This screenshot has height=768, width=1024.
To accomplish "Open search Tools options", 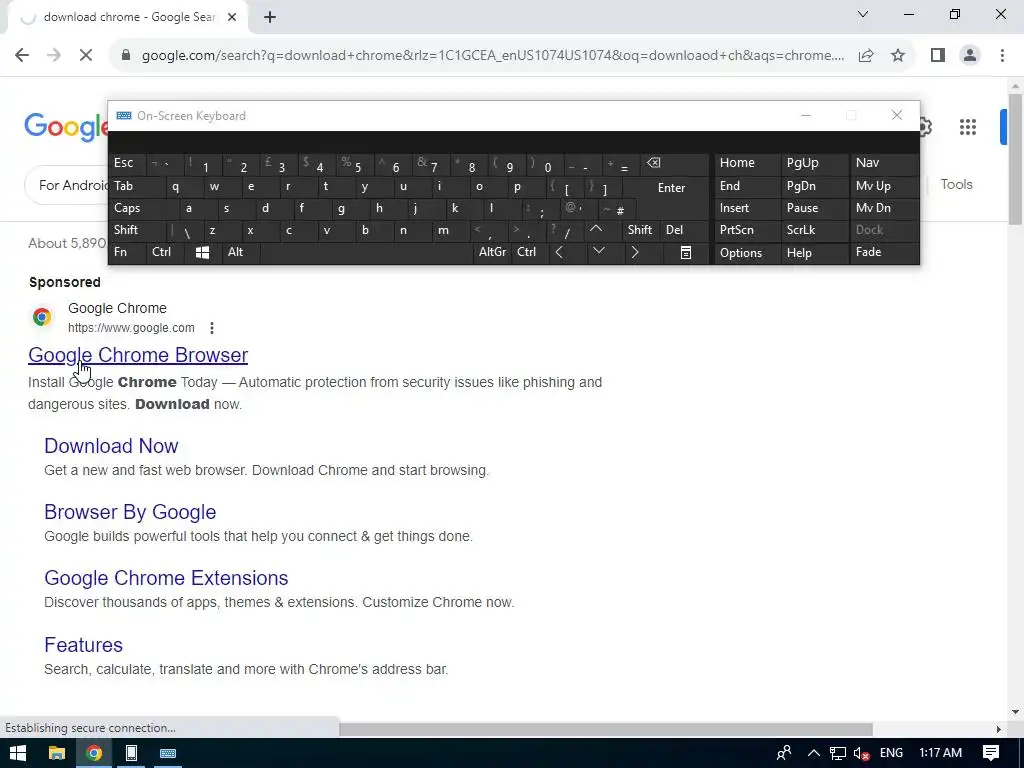I will 956,184.
